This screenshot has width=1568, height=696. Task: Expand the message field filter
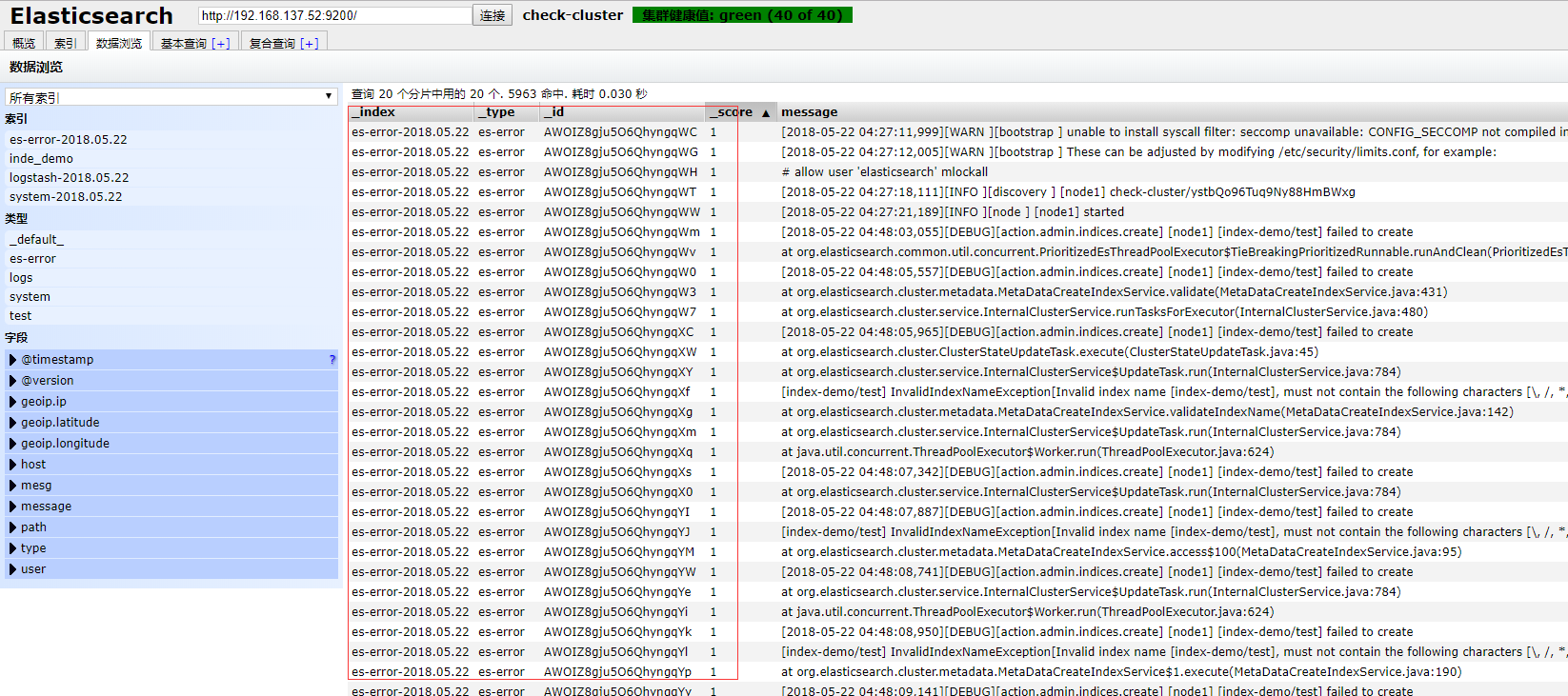coord(171,507)
